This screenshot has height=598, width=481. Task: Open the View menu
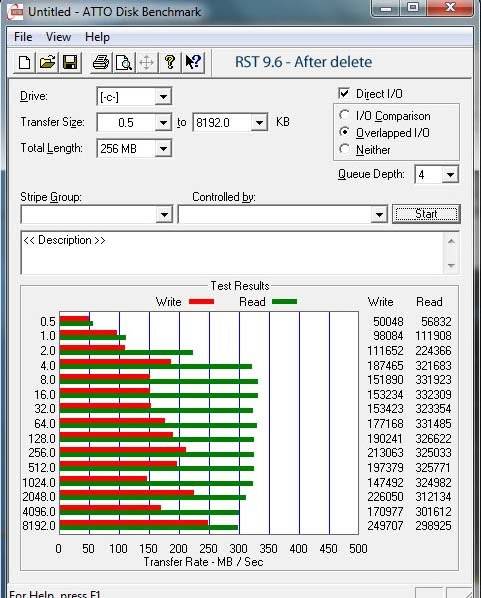(x=58, y=37)
